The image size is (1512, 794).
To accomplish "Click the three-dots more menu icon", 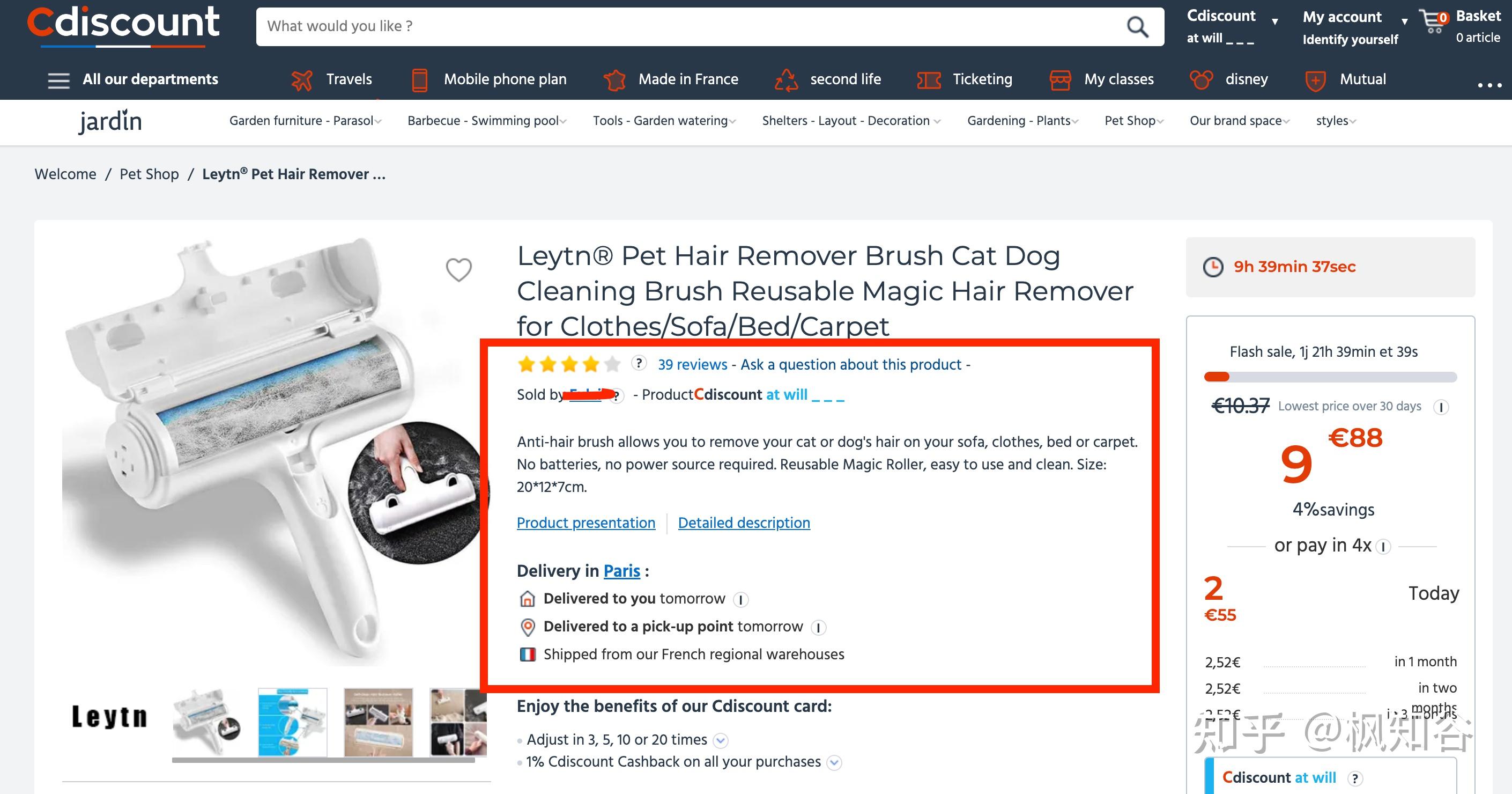I will (x=1489, y=85).
